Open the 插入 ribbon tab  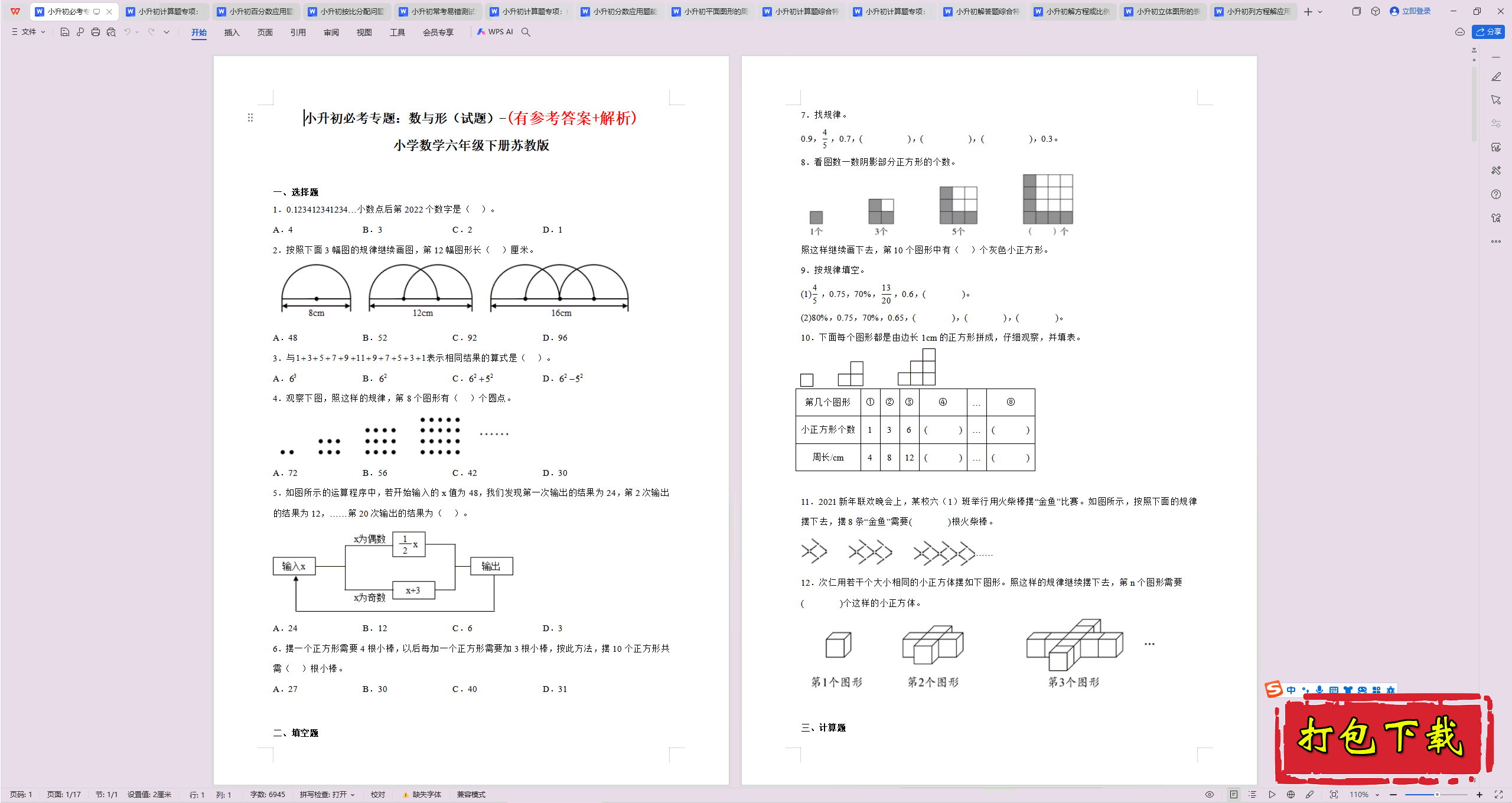pos(232,32)
